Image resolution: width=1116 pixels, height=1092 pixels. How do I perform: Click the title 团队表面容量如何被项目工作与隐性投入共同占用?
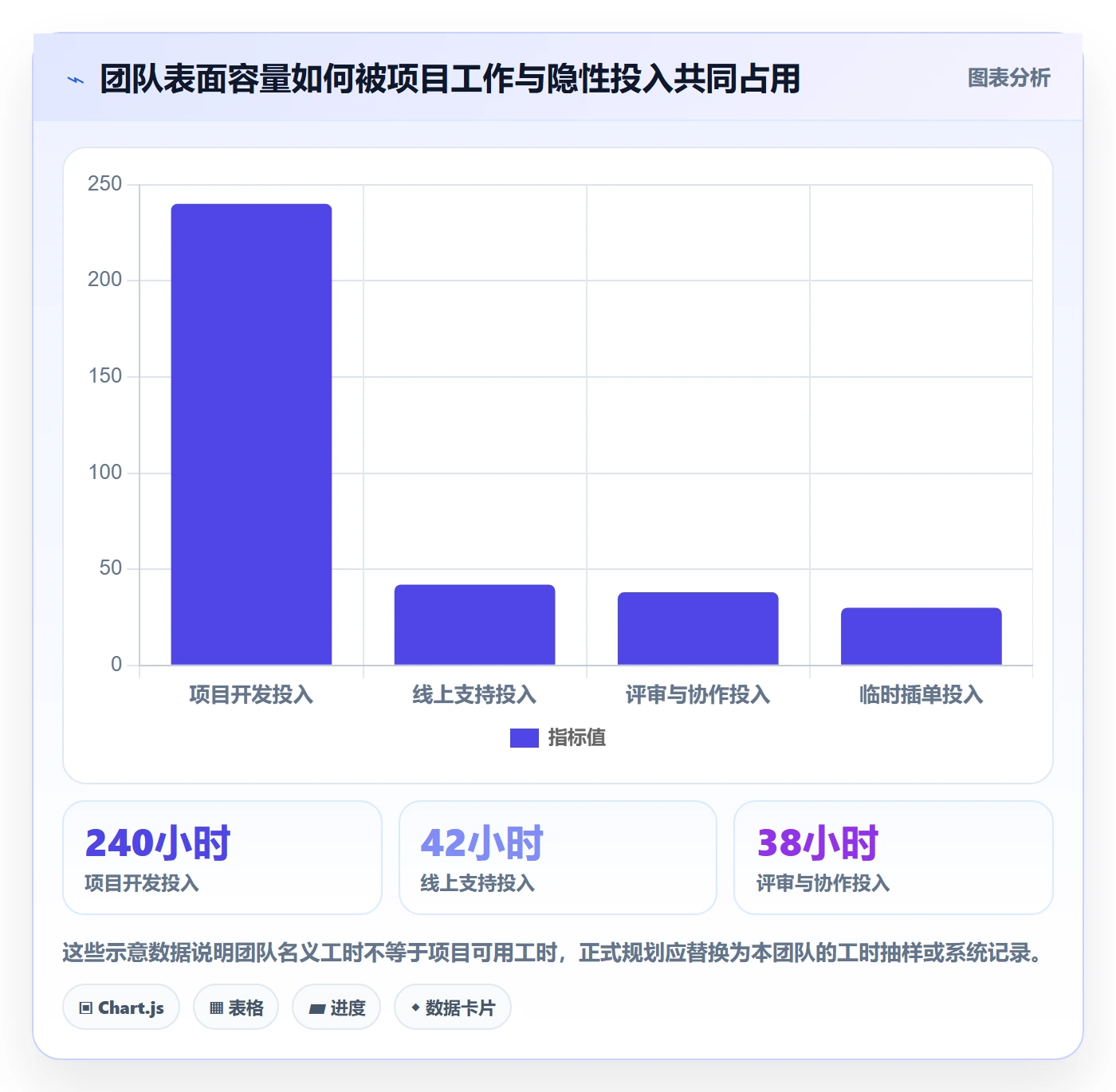[450, 79]
